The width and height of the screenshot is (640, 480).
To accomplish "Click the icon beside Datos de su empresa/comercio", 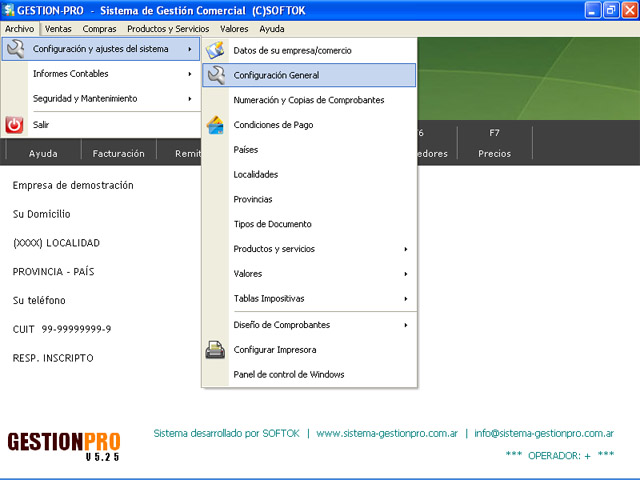I will tap(215, 50).
